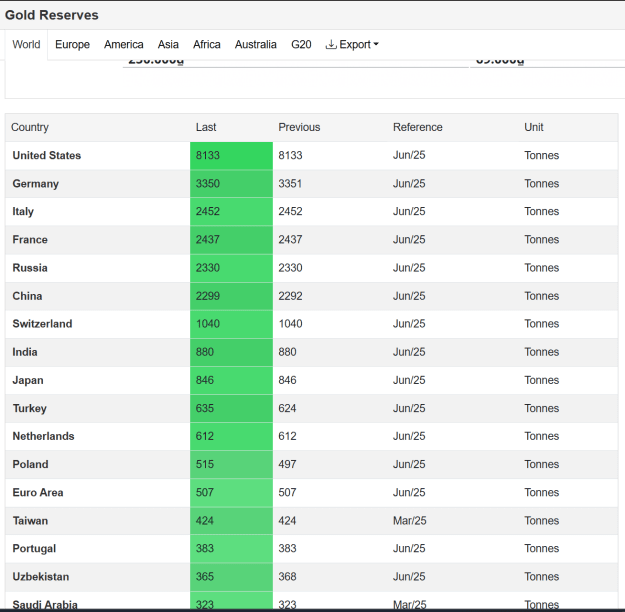Viewport: 625px width, 612px height.
Task: Click Previous value 2292 for China
Action: [290, 296]
